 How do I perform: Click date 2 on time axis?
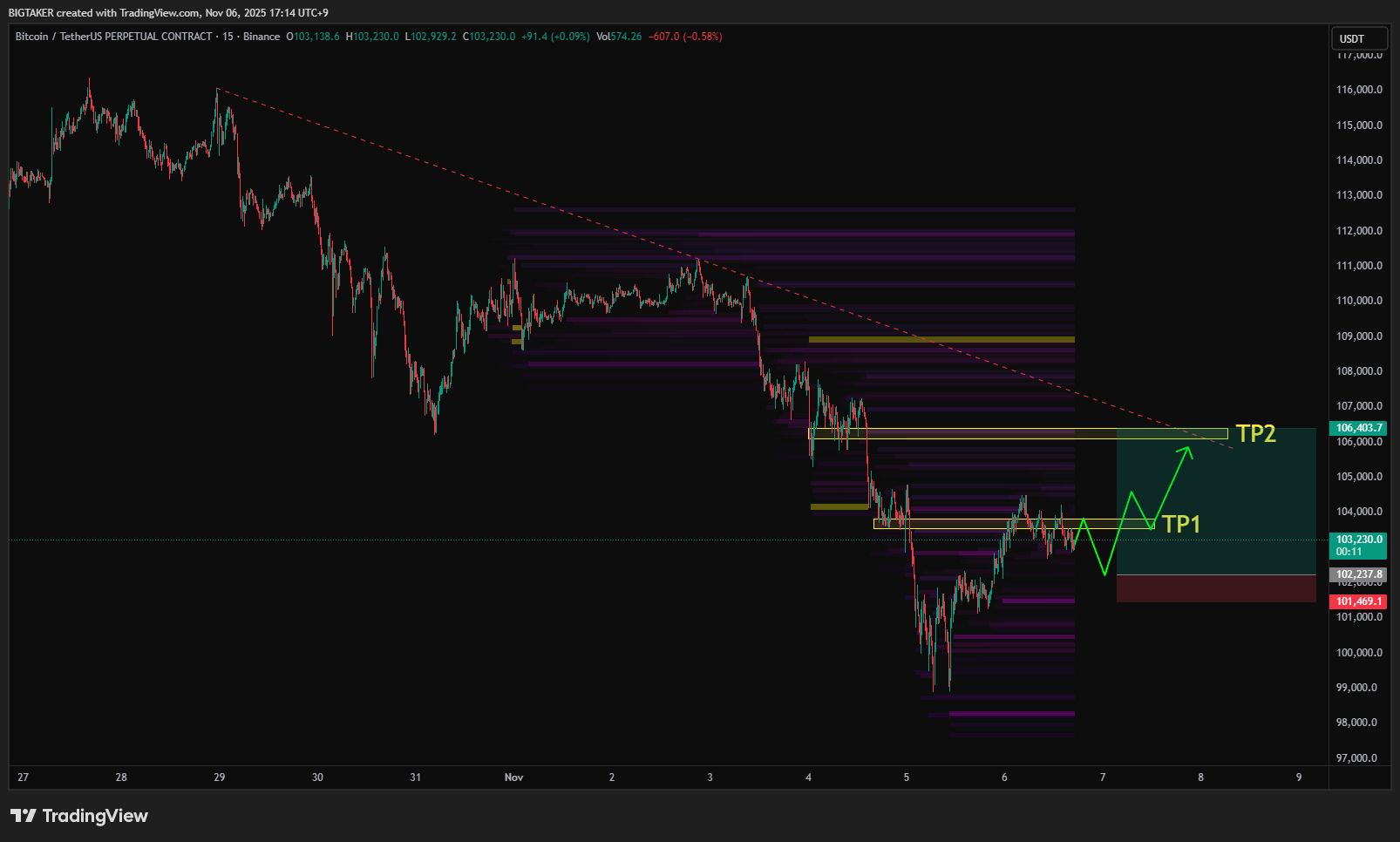click(612, 777)
